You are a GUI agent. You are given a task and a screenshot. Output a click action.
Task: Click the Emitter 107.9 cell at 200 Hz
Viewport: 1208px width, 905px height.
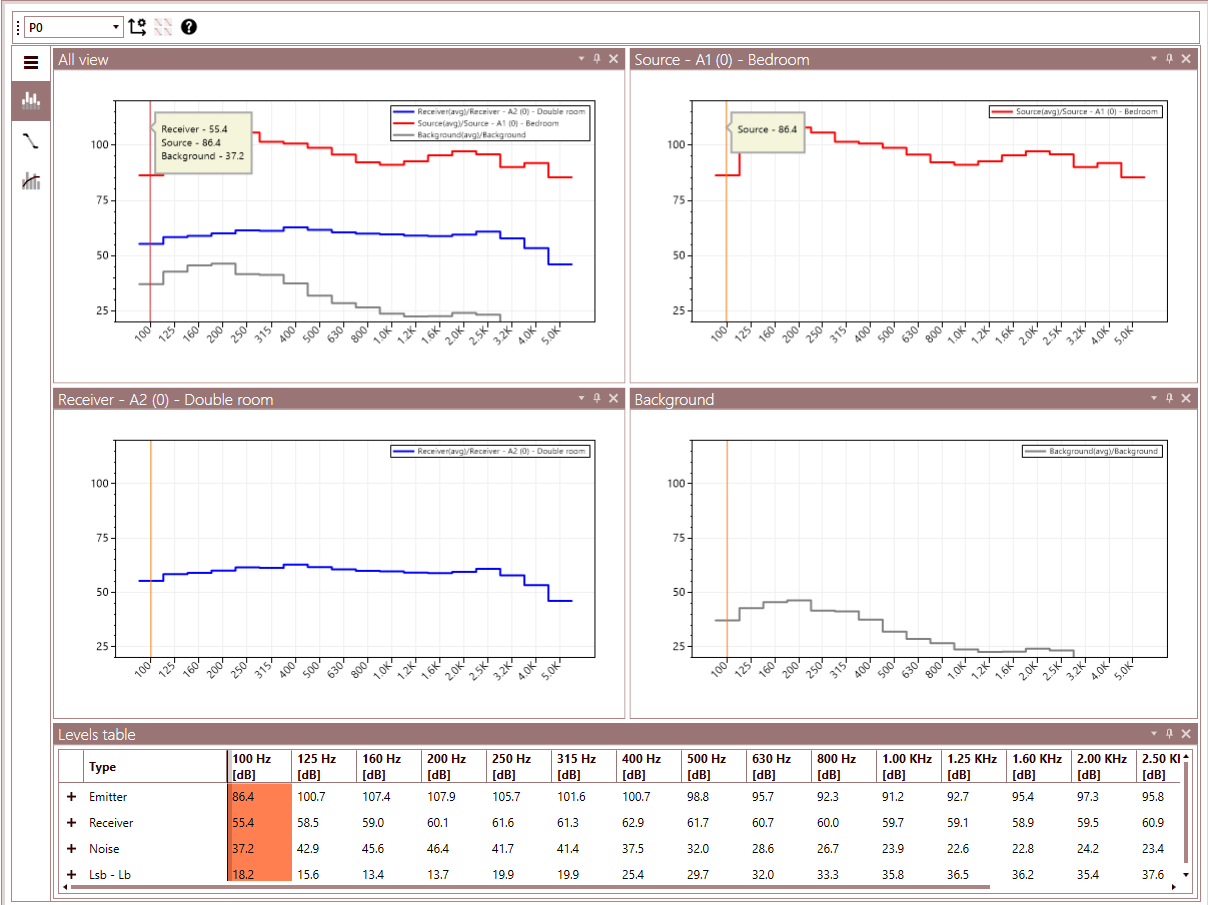click(x=454, y=797)
